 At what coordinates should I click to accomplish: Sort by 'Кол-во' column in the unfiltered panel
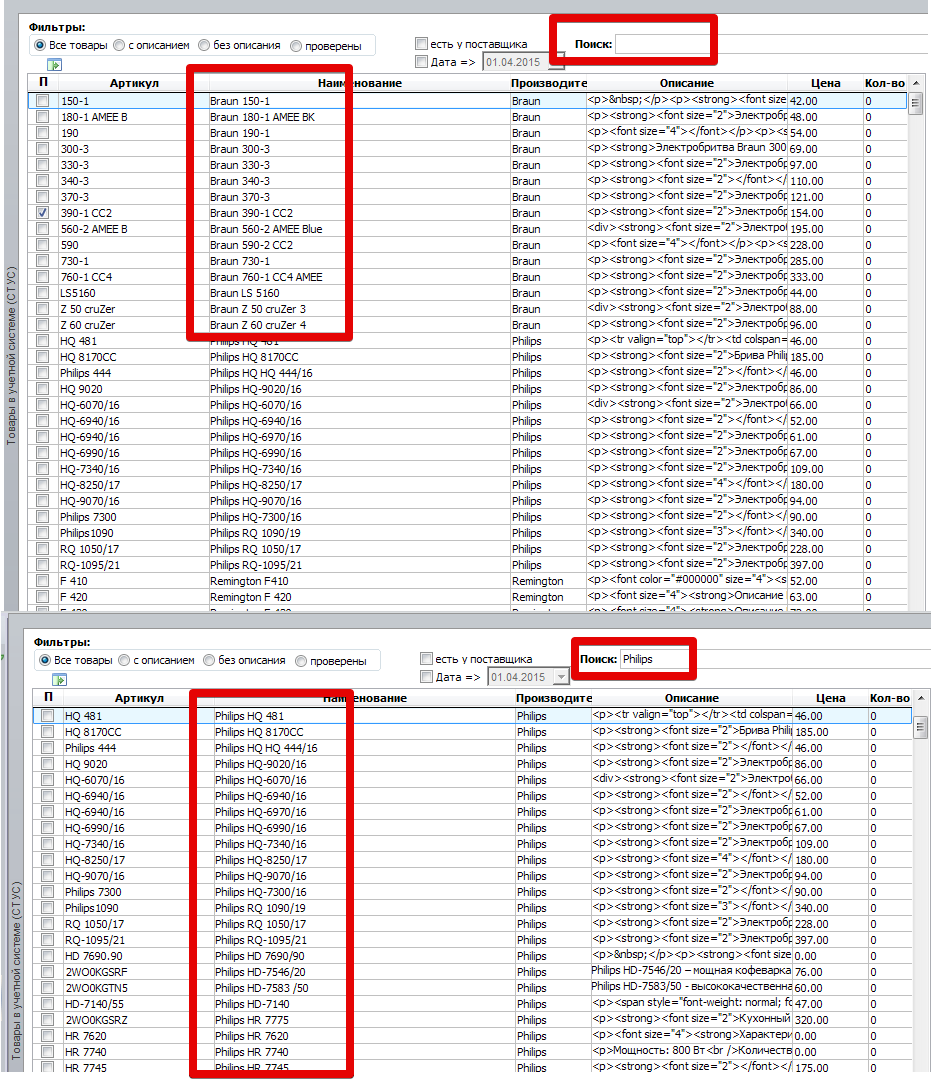[885, 83]
